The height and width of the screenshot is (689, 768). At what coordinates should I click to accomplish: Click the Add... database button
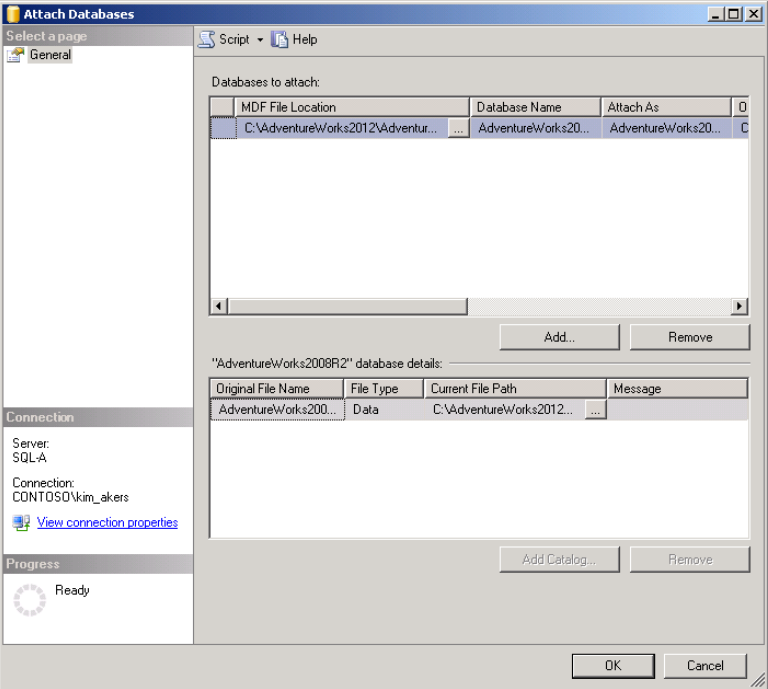(x=559, y=337)
